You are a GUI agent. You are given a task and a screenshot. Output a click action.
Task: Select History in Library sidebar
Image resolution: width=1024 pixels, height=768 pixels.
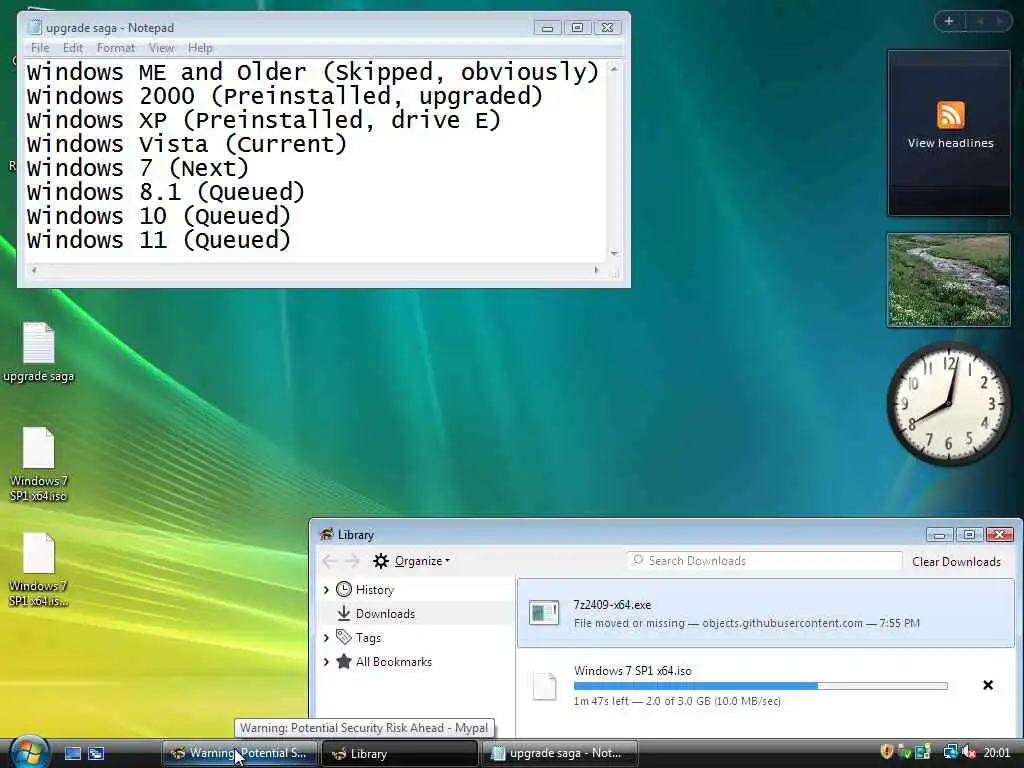pyautogui.click(x=374, y=590)
